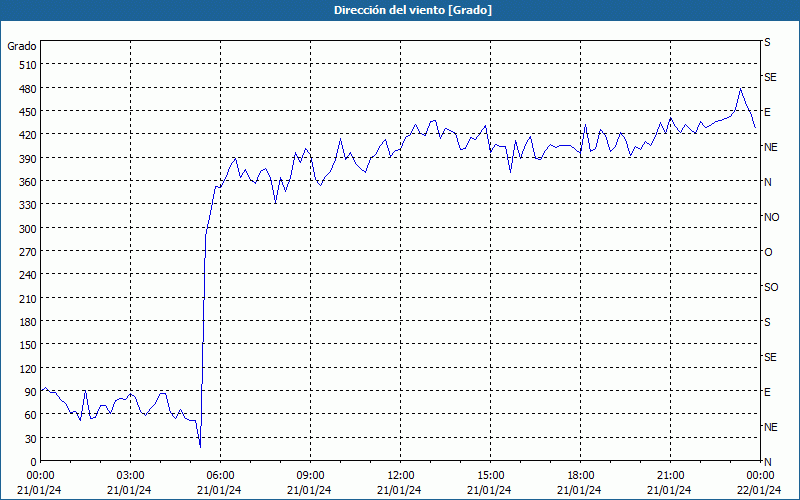Click the 06:00 time label
The width and height of the screenshot is (800, 500).
pos(219,476)
